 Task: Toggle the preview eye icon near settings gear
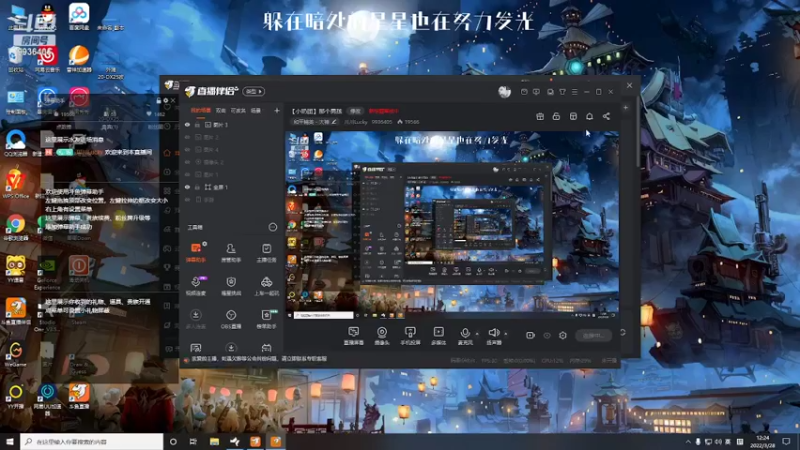pyautogui.click(x=547, y=335)
